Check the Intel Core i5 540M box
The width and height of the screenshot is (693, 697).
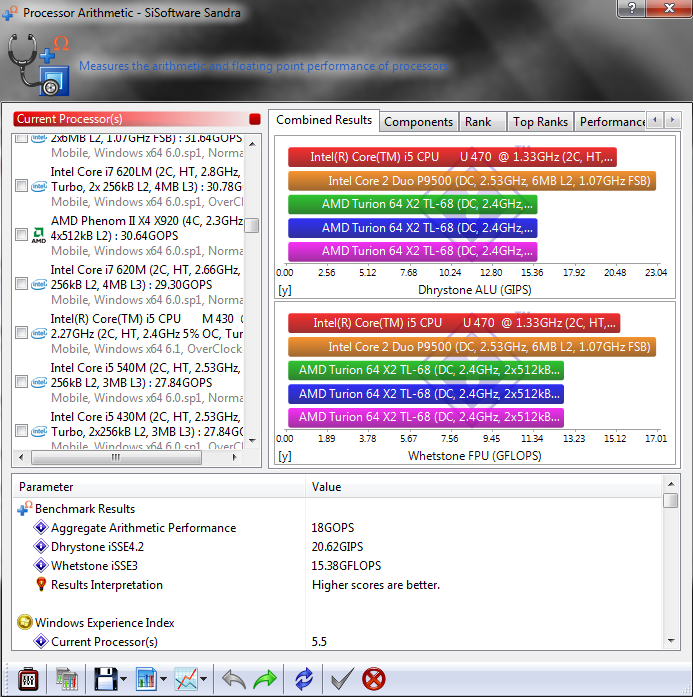coord(21,381)
